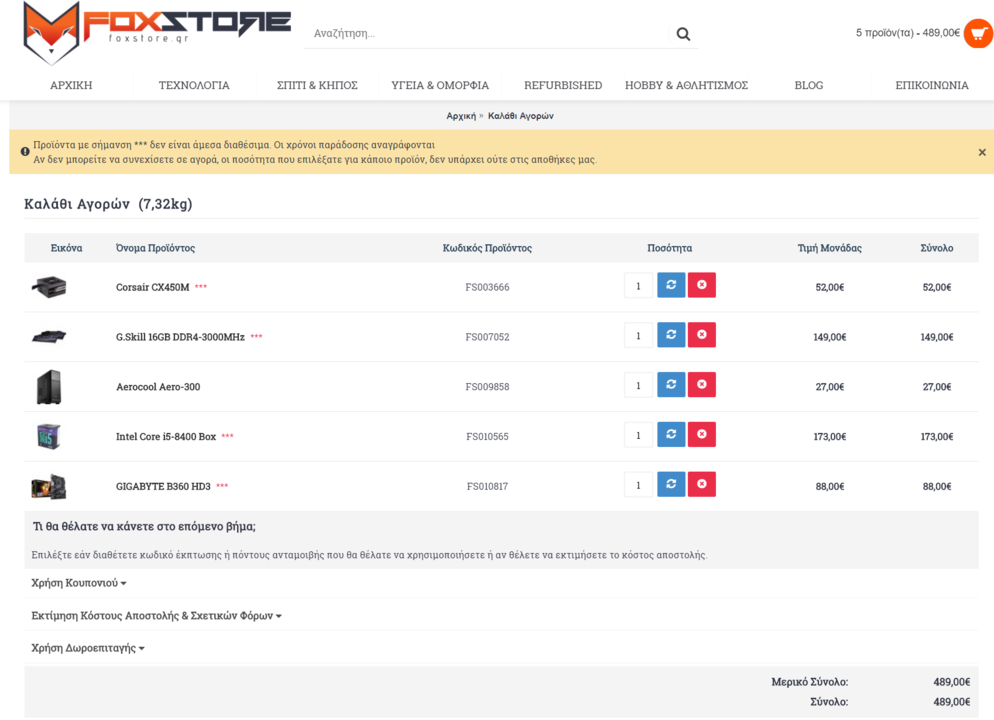
Task: Open the ΕΠΙΚΟΙΝΩΝΙΑ contact page
Action: (x=932, y=85)
